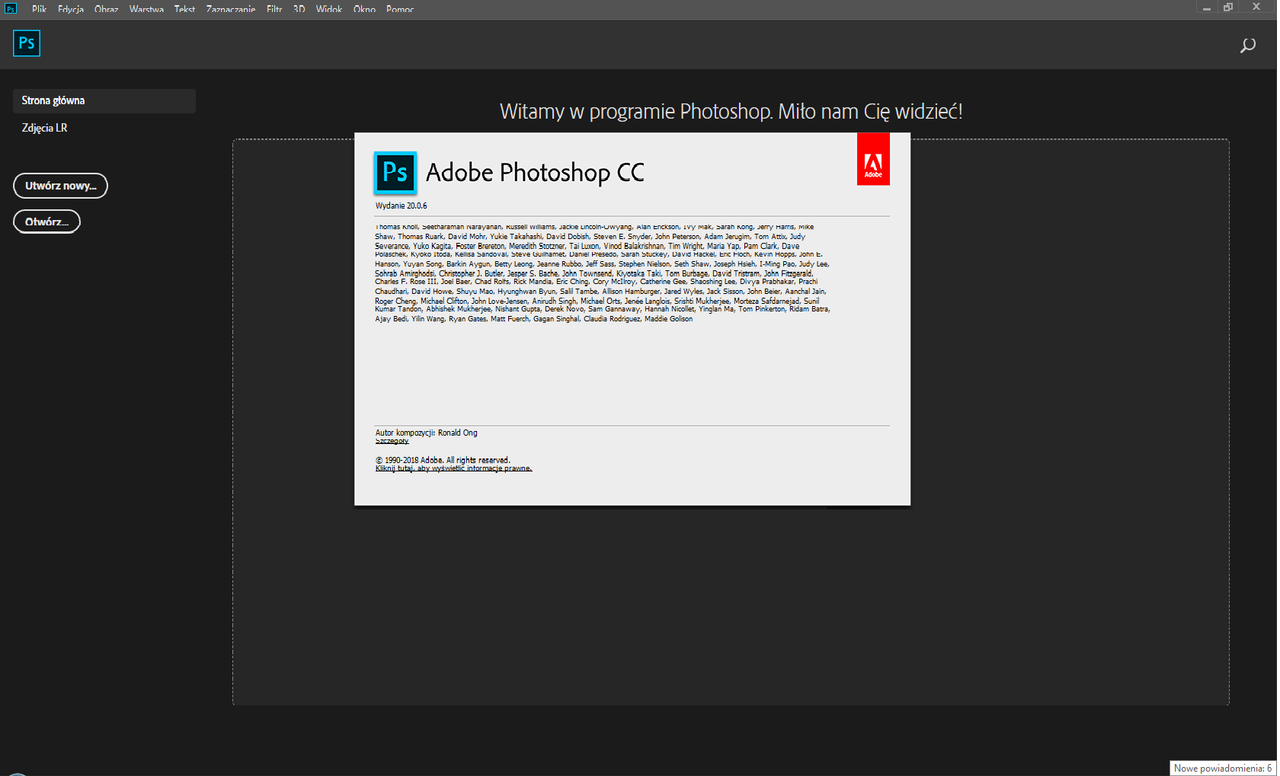The height and width of the screenshot is (776, 1280).
Task: Select the Strona główna sidebar tab
Action: [104, 101]
